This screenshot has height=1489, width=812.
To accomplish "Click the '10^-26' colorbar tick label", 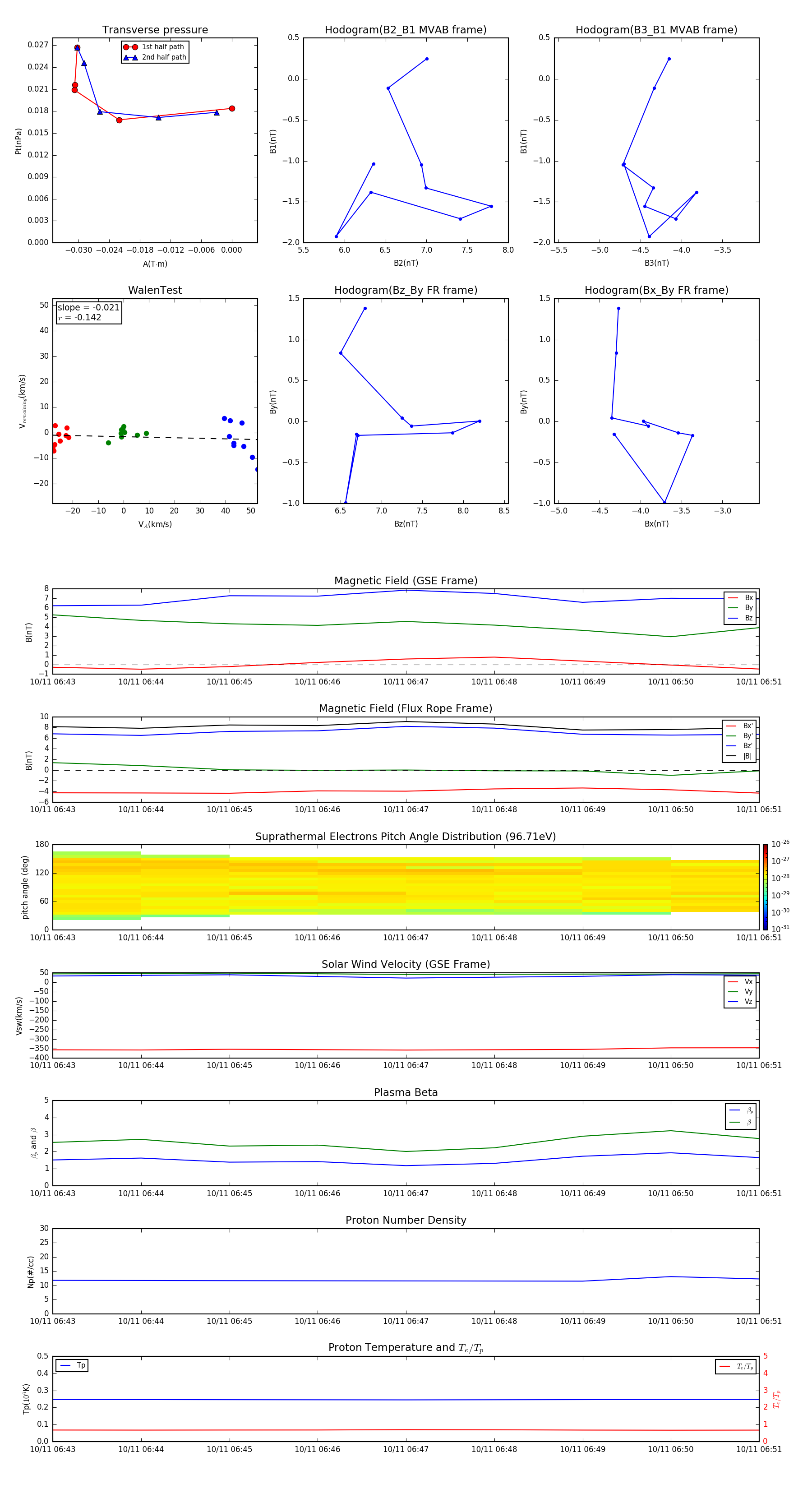I will tap(780, 844).
